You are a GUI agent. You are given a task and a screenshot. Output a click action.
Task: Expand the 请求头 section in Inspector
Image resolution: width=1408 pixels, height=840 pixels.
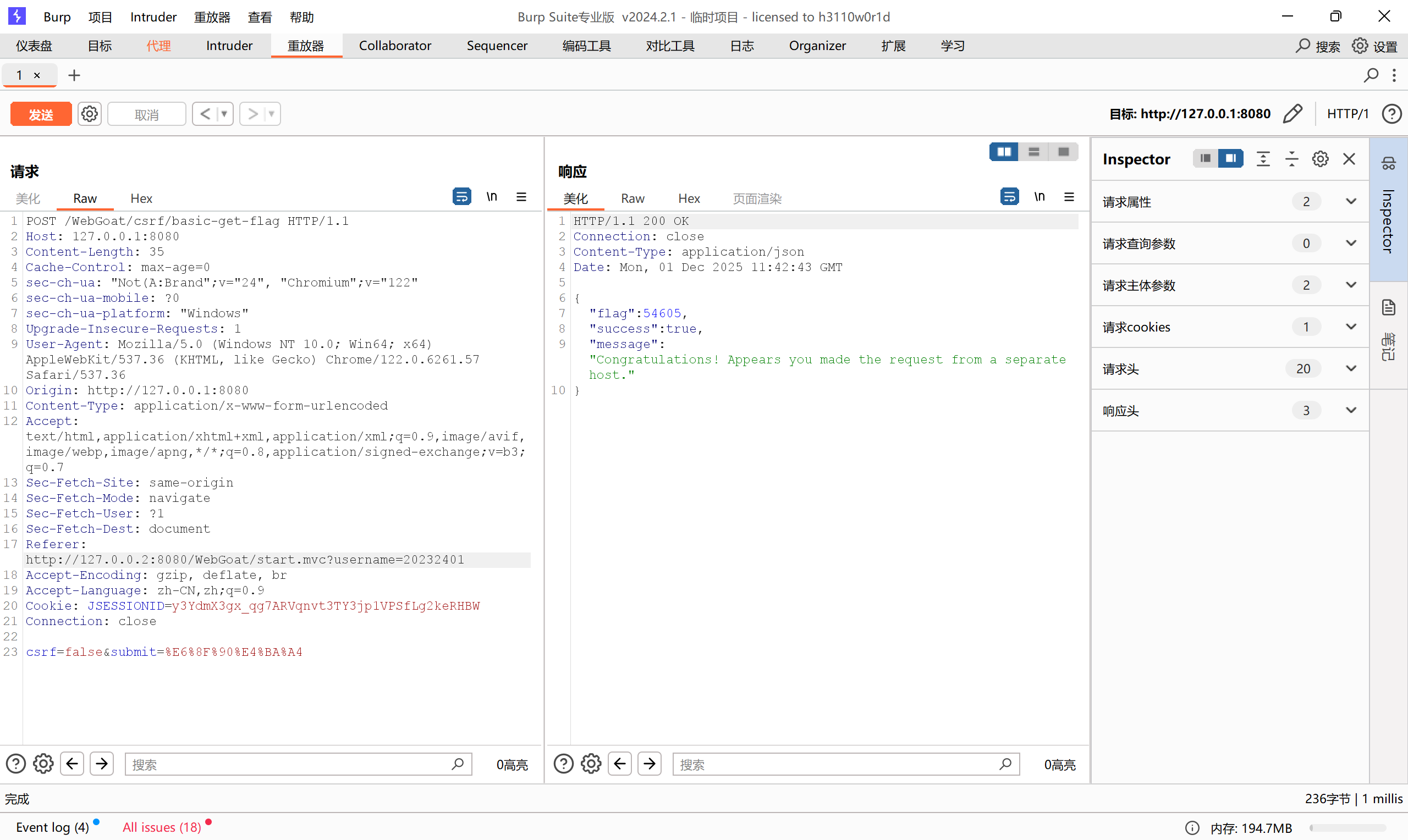point(1351,368)
